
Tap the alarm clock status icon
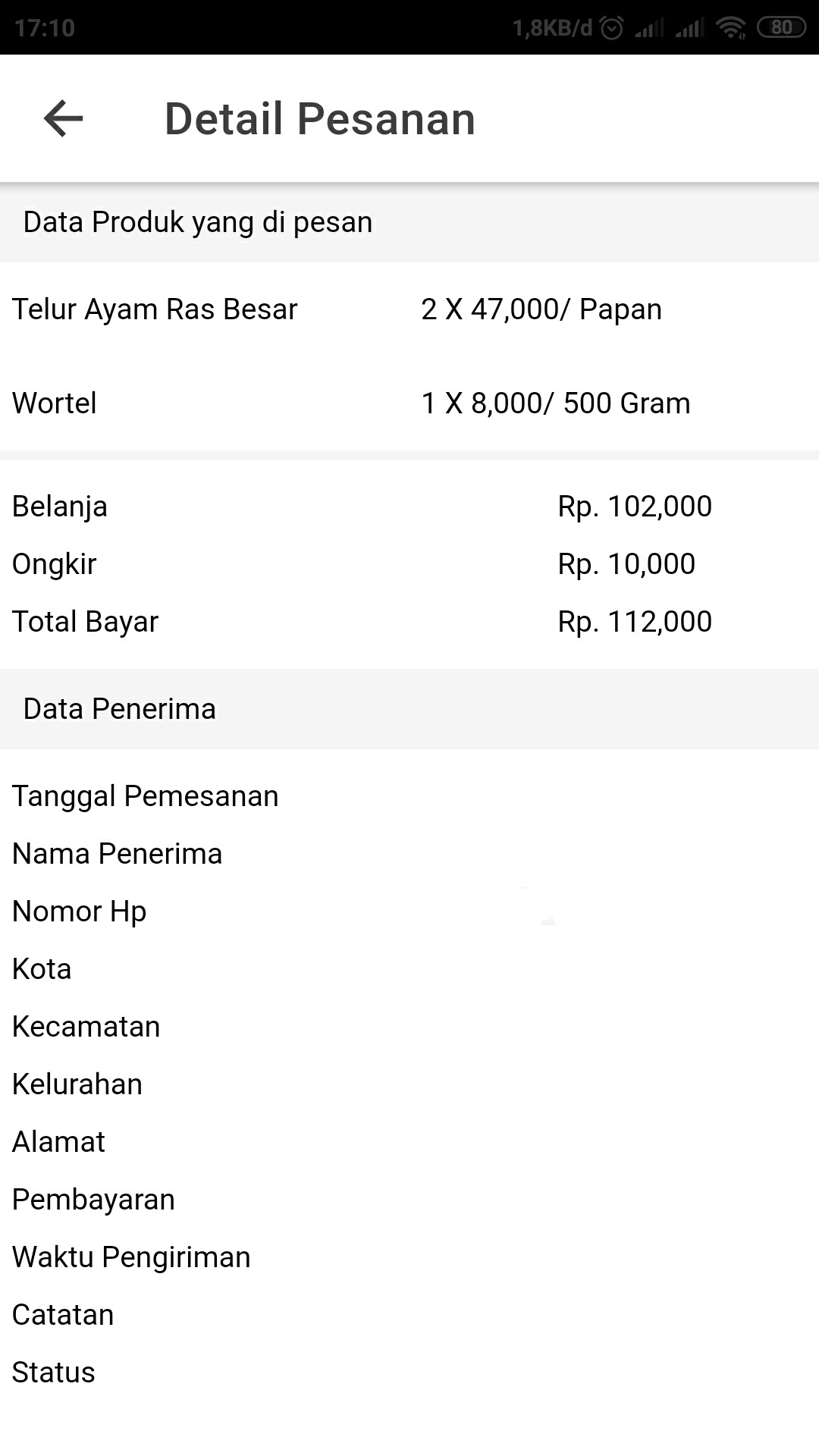pyautogui.click(x=611, y=28)
